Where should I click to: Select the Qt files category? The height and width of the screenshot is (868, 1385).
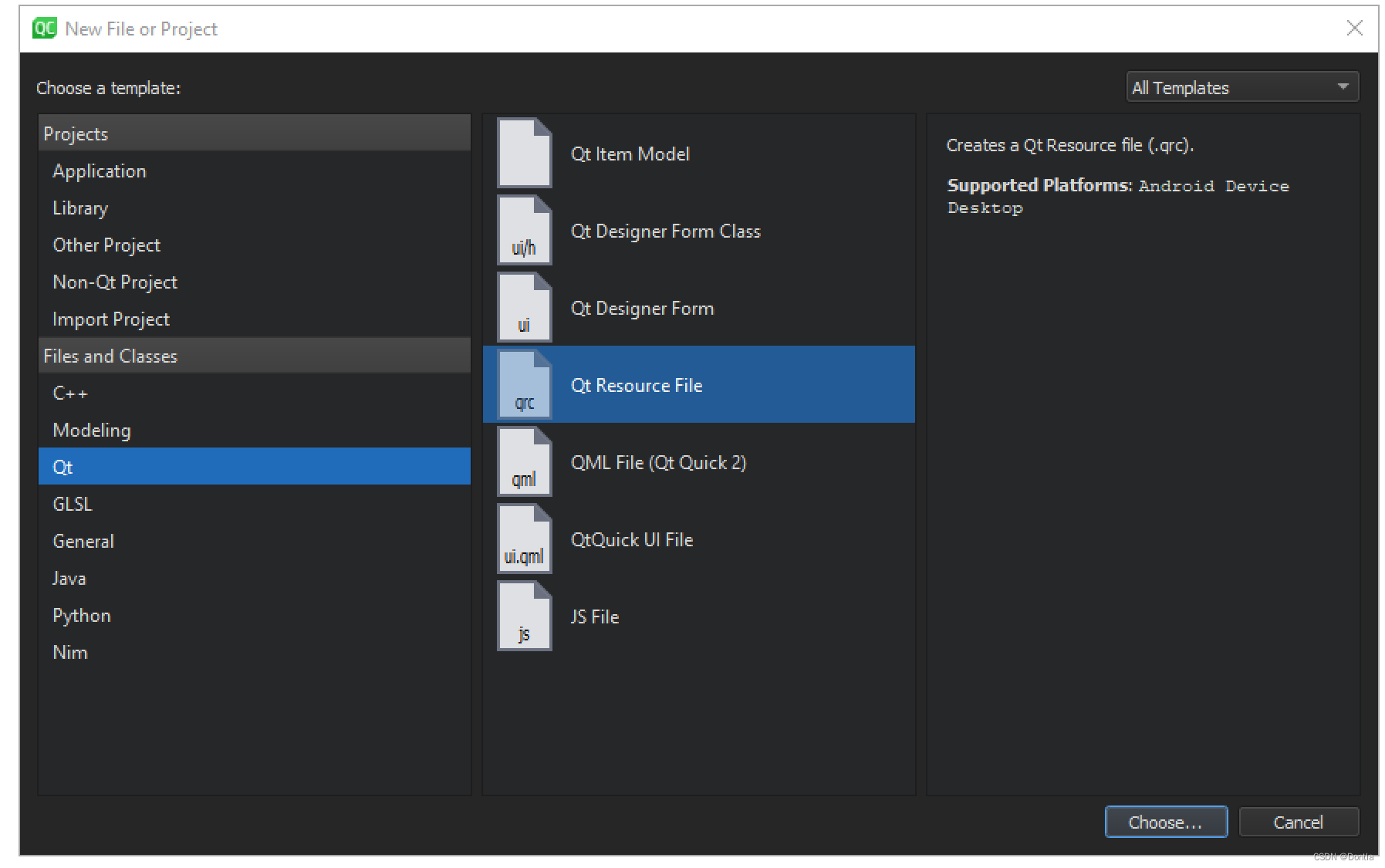coord(254,467)
